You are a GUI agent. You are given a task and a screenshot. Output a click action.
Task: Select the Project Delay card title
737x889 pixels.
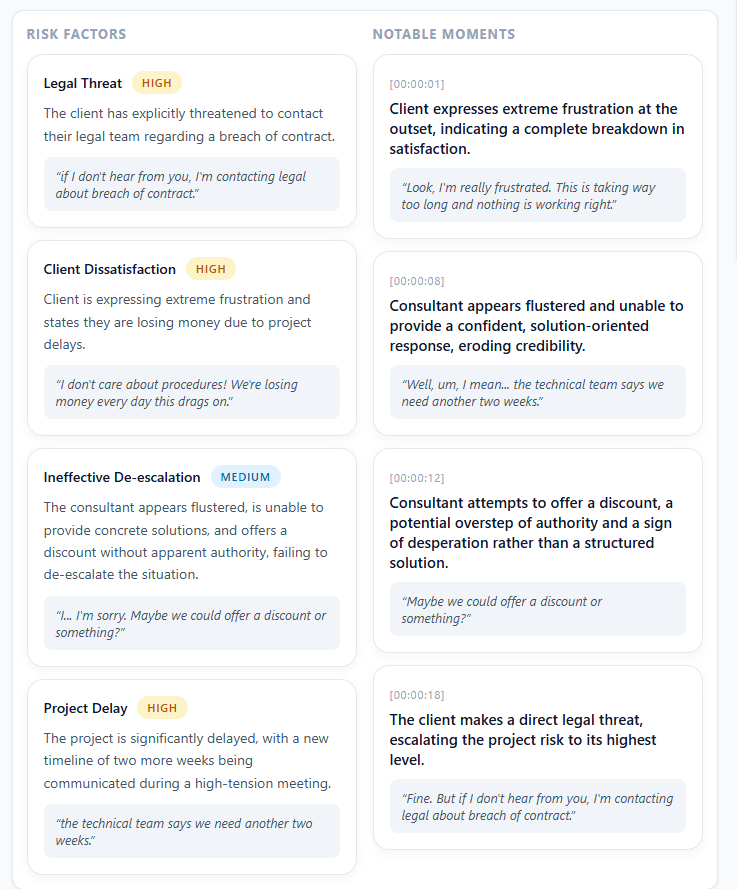tap(83, 707)
